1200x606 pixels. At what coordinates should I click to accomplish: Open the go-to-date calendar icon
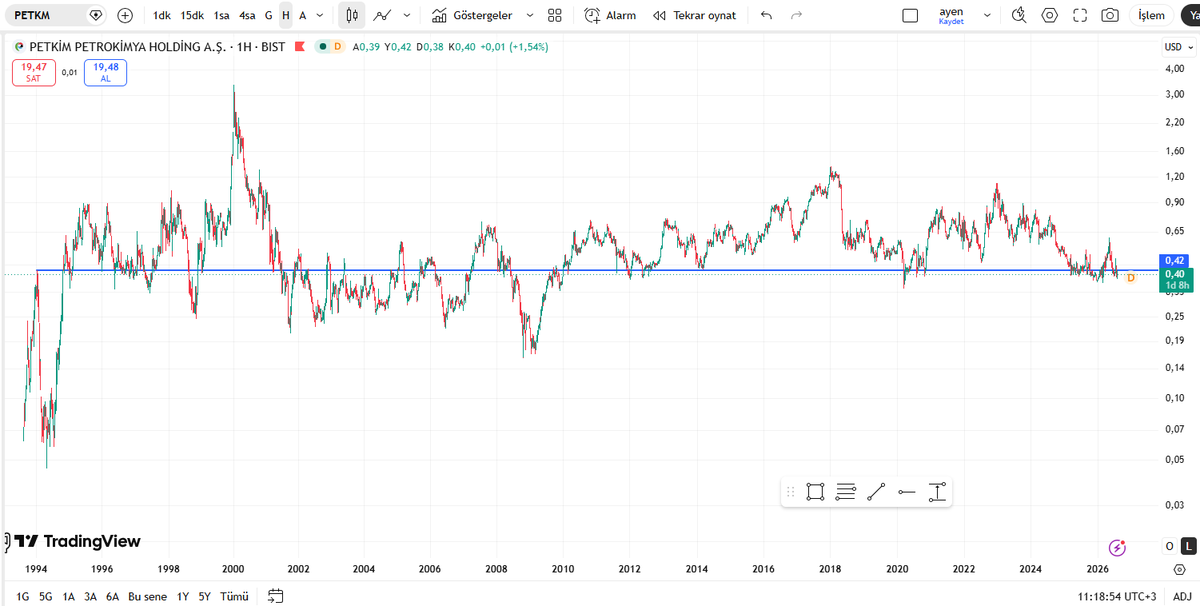click(276, 596)
